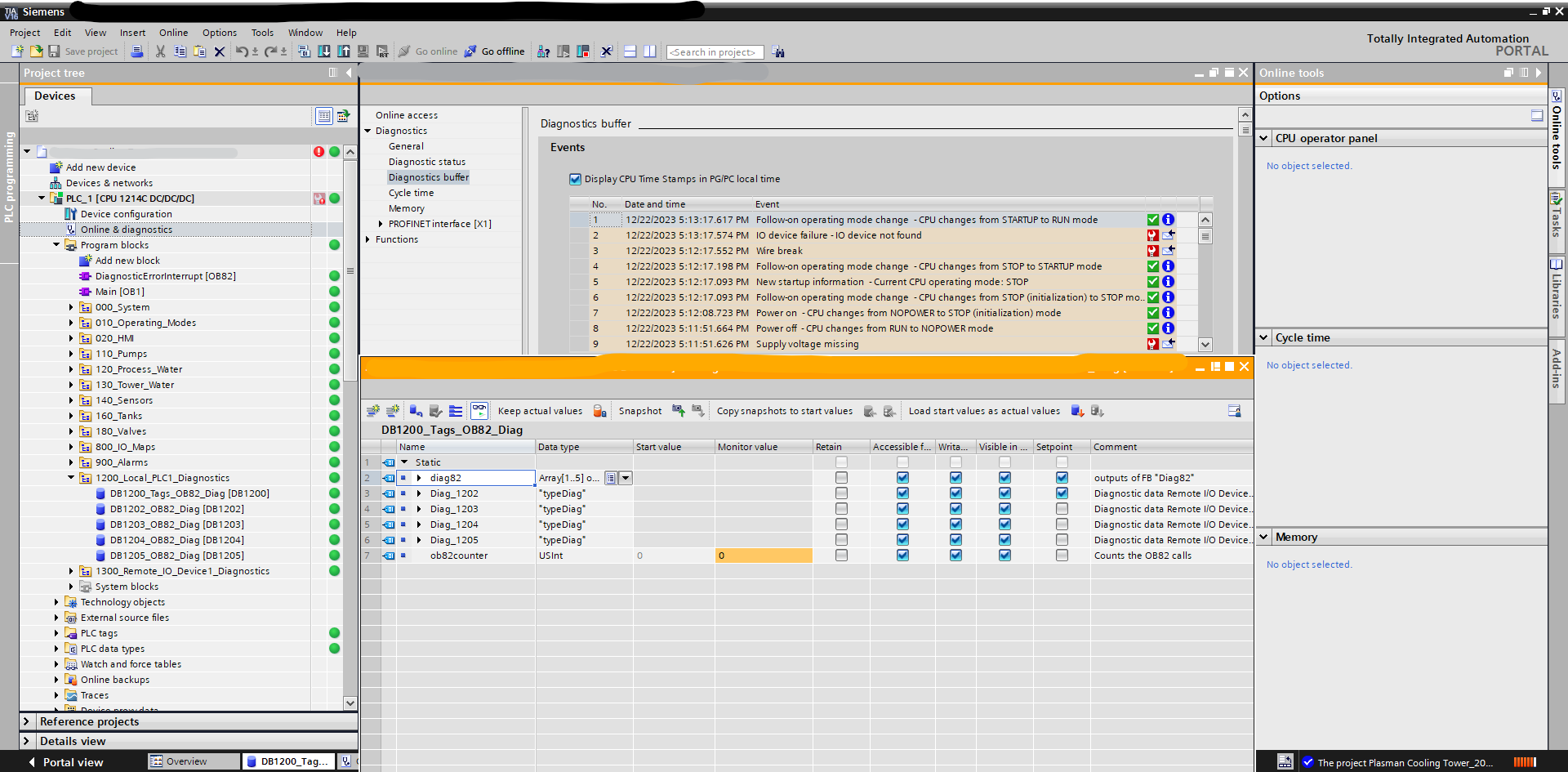Open Portal view
The height and width of the screenshot is (772, 1568).
pyautogui.click(x=72, y=762)
